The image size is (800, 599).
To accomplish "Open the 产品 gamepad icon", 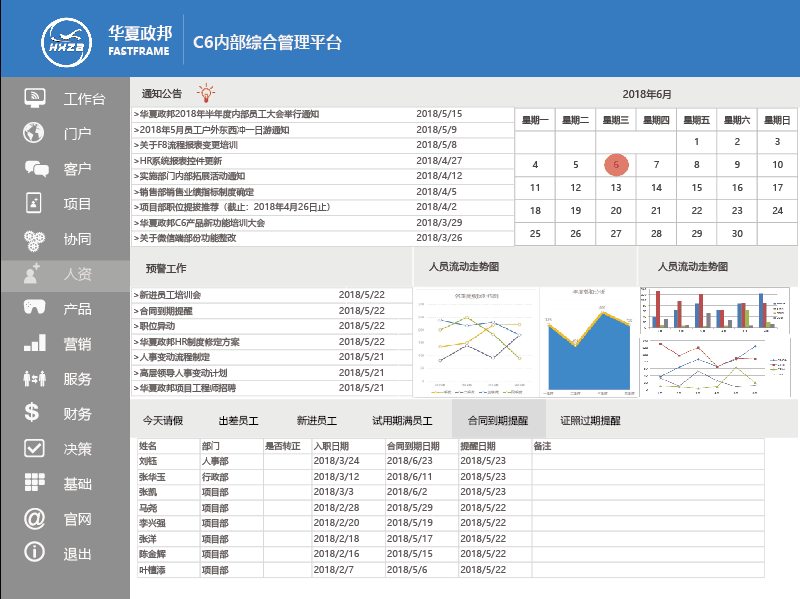I will (x=35, y=309).
